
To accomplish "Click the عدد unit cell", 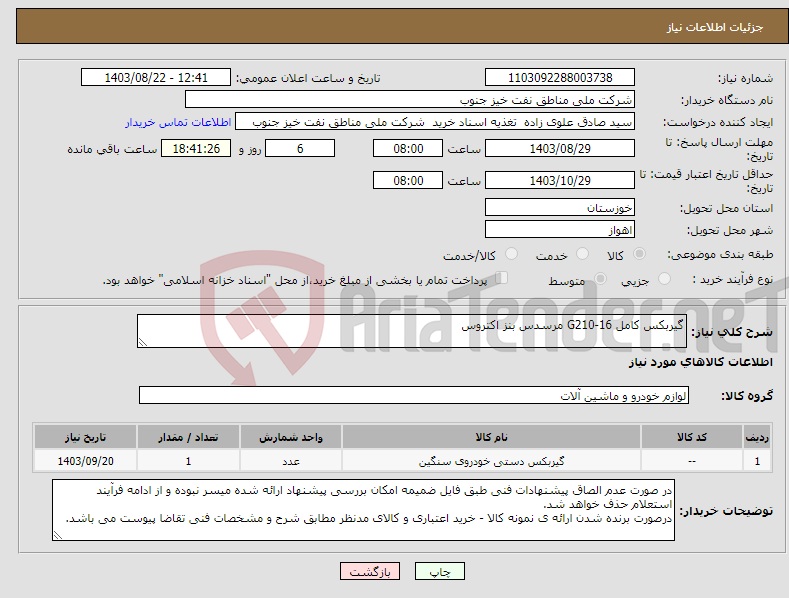I will [291, 461].
